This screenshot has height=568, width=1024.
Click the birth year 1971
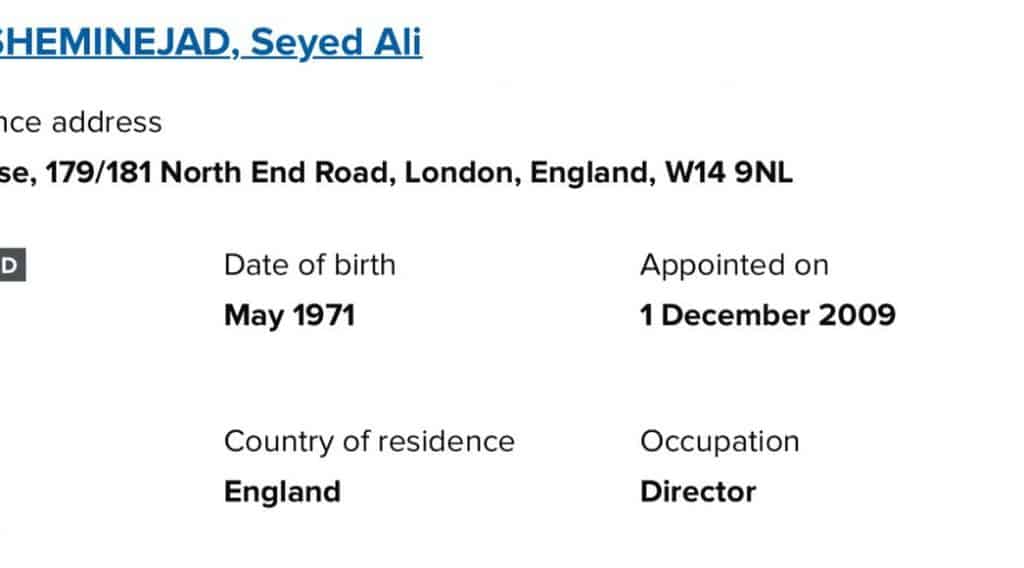[x=323, y=316]
